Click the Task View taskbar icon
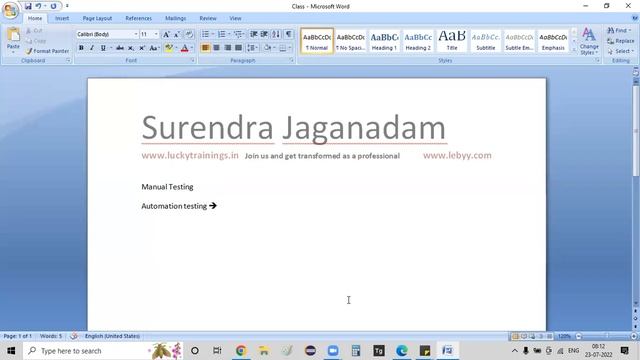640x360 pixels. (x=217, y=351)
